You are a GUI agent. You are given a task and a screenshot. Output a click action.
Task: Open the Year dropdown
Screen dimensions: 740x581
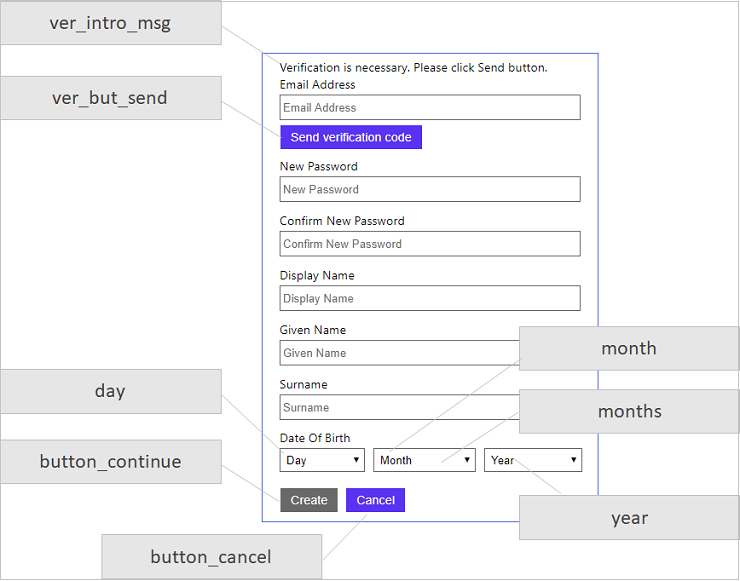point(533,460)
